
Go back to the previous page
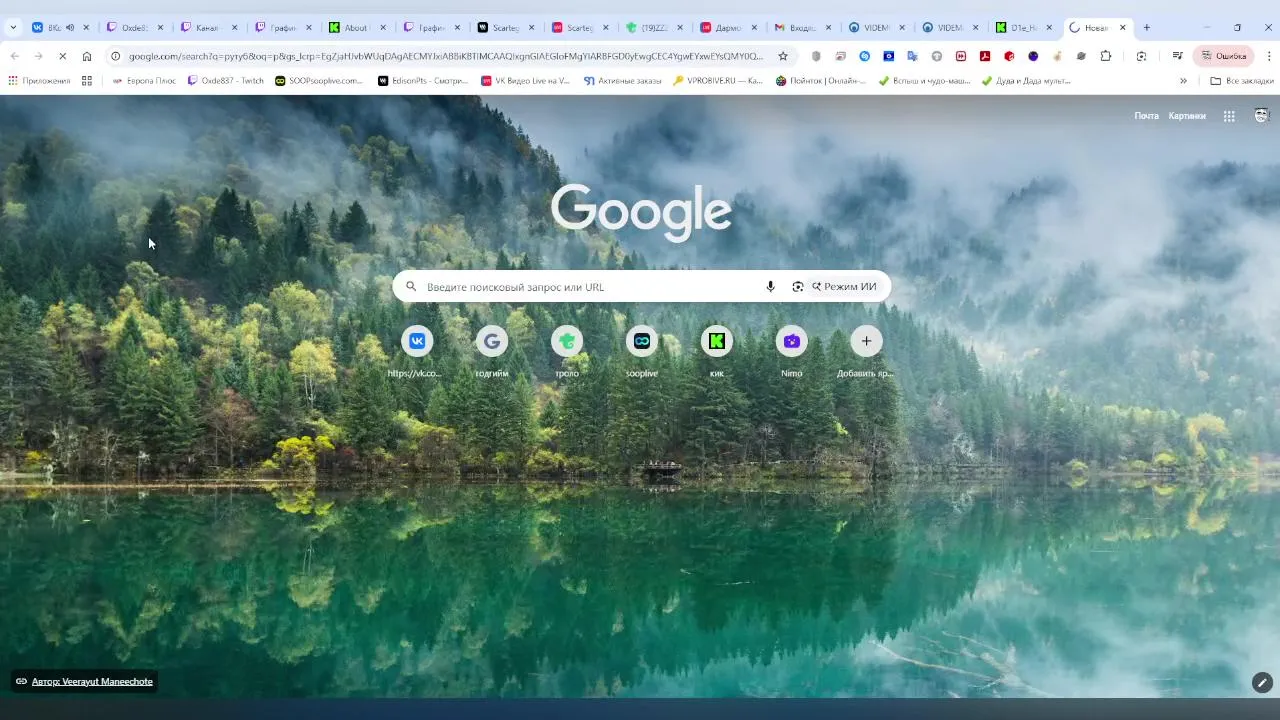point(14,56)
